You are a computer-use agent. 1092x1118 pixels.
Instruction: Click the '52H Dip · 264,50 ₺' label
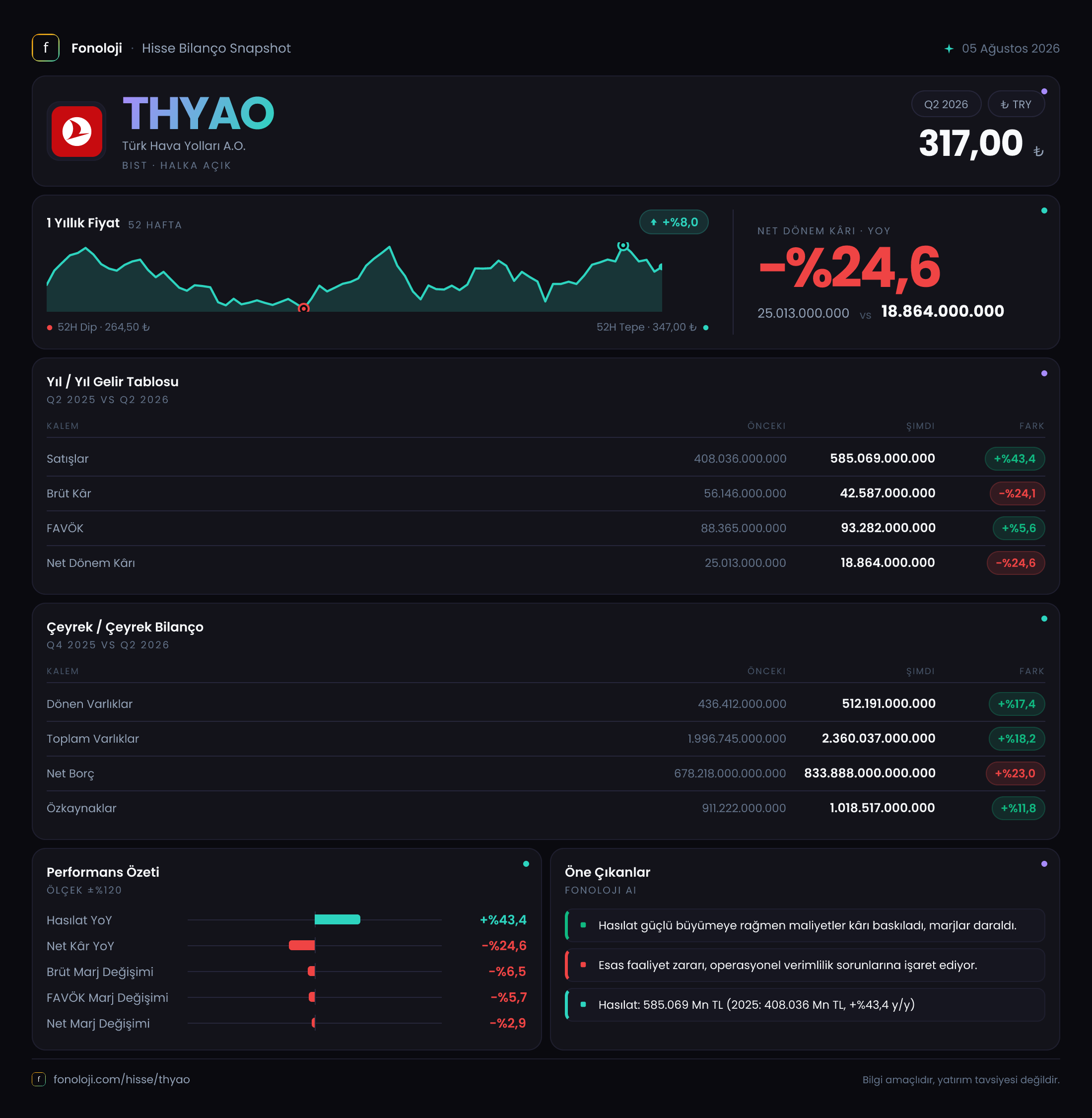(103, 327)
